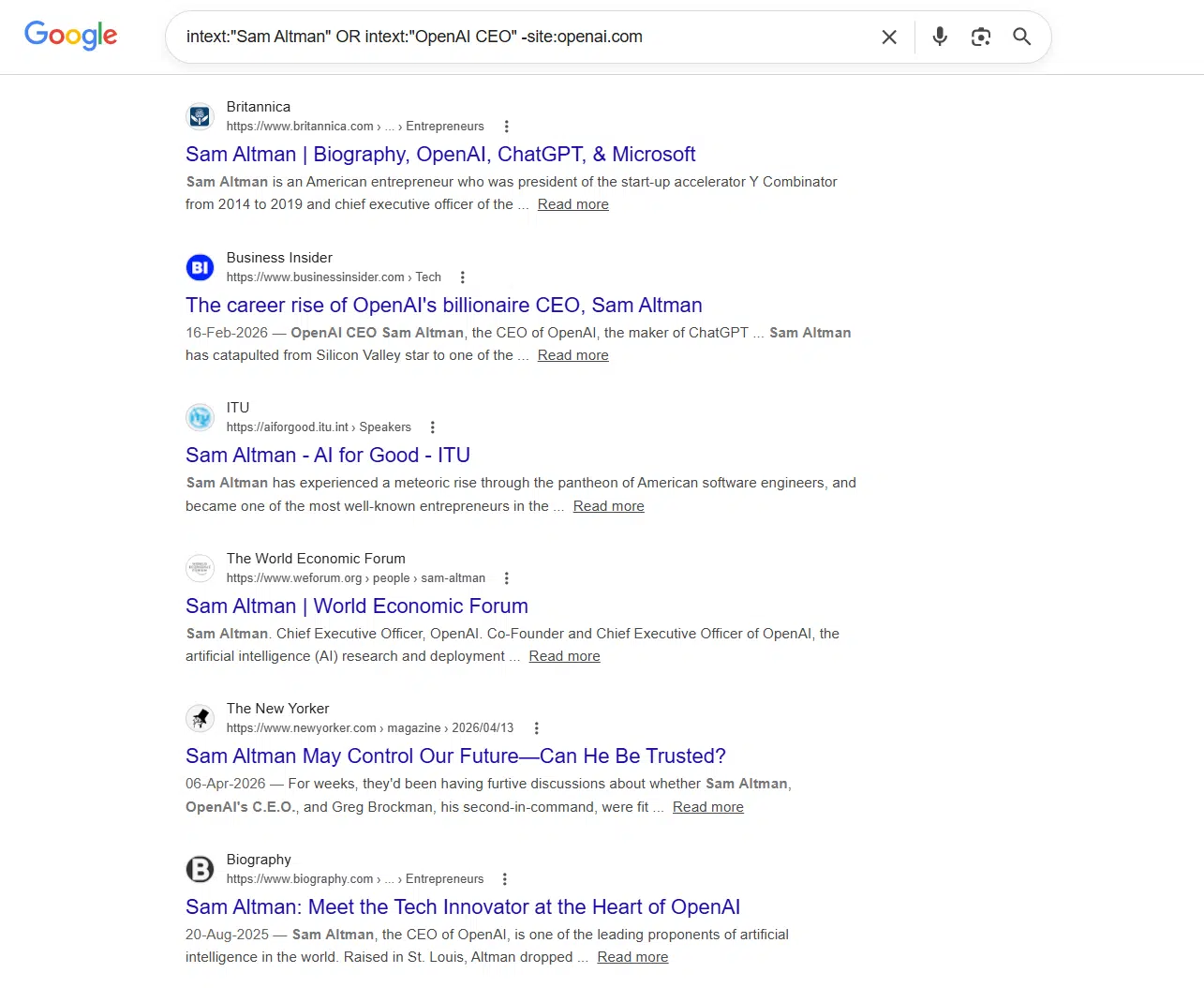Submit search with the magnifying glass icon
Screen dimensions: 1204x988
click(1022, 37)
